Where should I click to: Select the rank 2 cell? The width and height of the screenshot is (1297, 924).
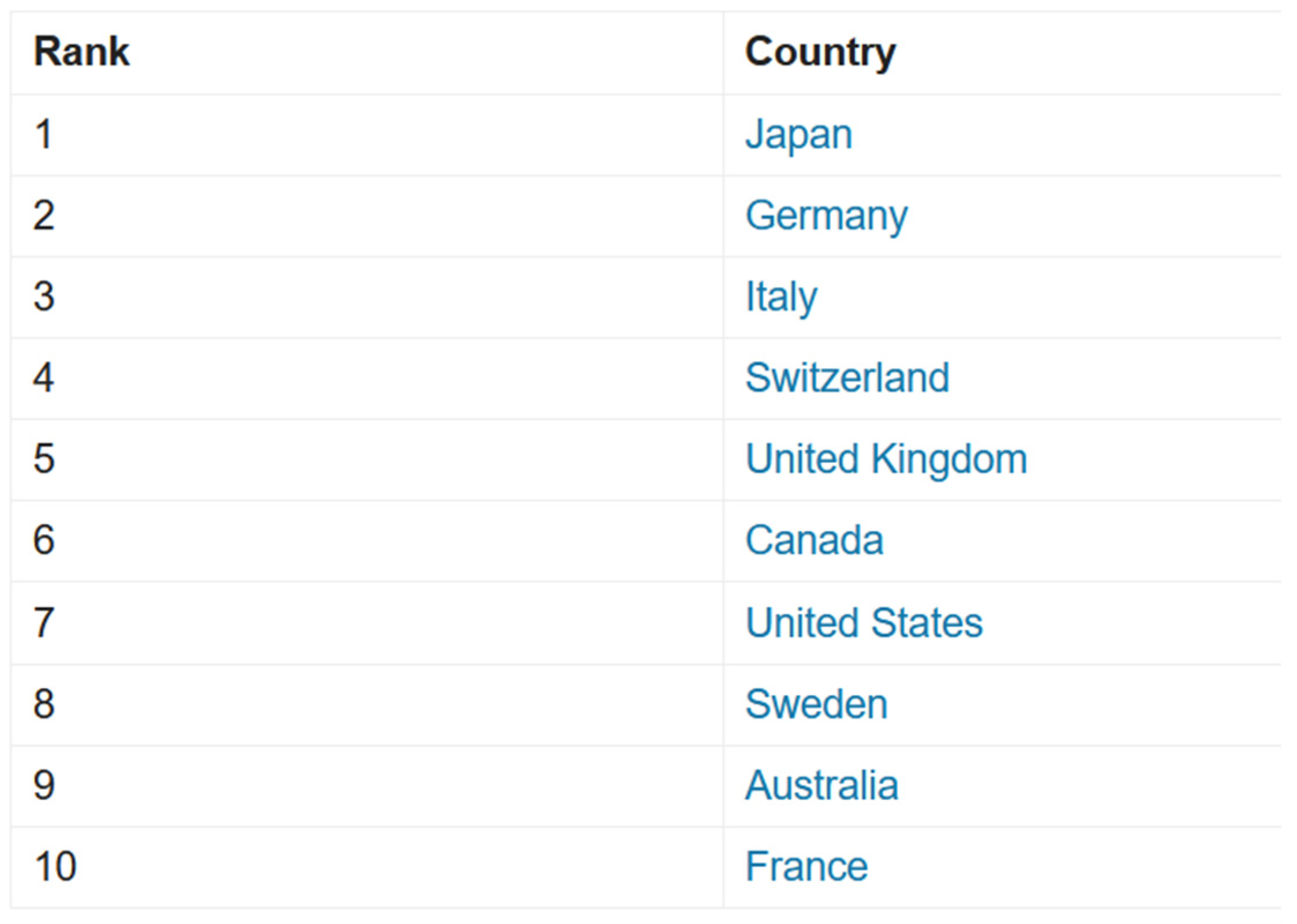tap(44, 216)
